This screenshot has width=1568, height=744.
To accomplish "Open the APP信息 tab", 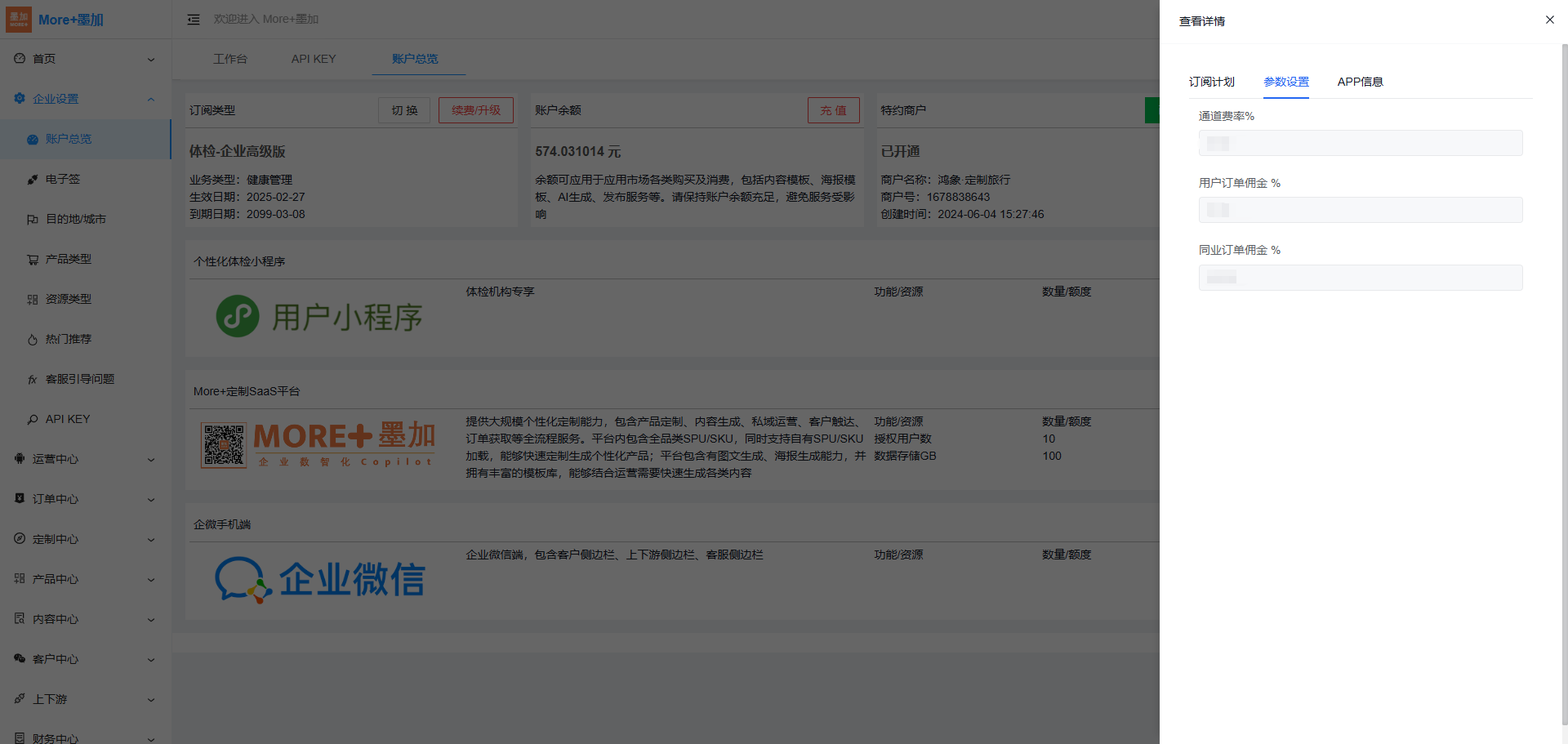I will click(x=1360, y=82).
